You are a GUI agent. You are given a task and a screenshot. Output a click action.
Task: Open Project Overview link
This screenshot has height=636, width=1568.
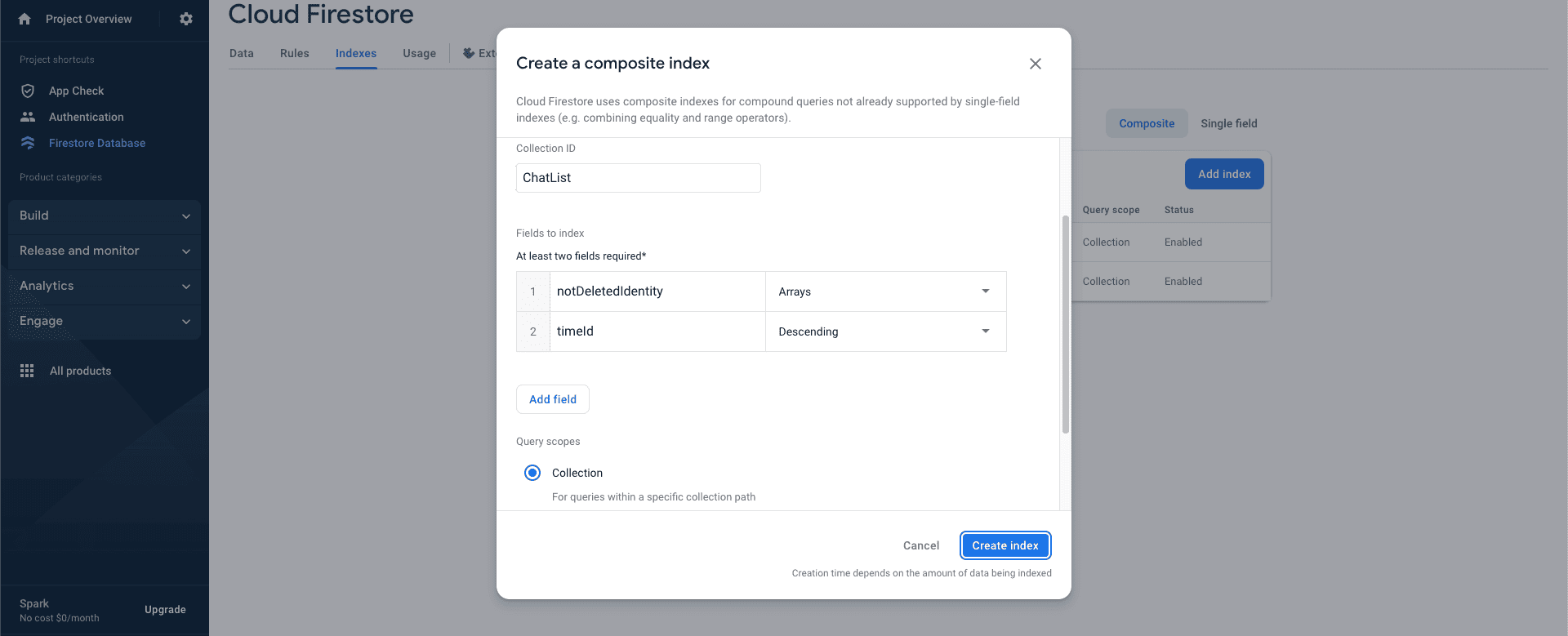click(88, 19)
